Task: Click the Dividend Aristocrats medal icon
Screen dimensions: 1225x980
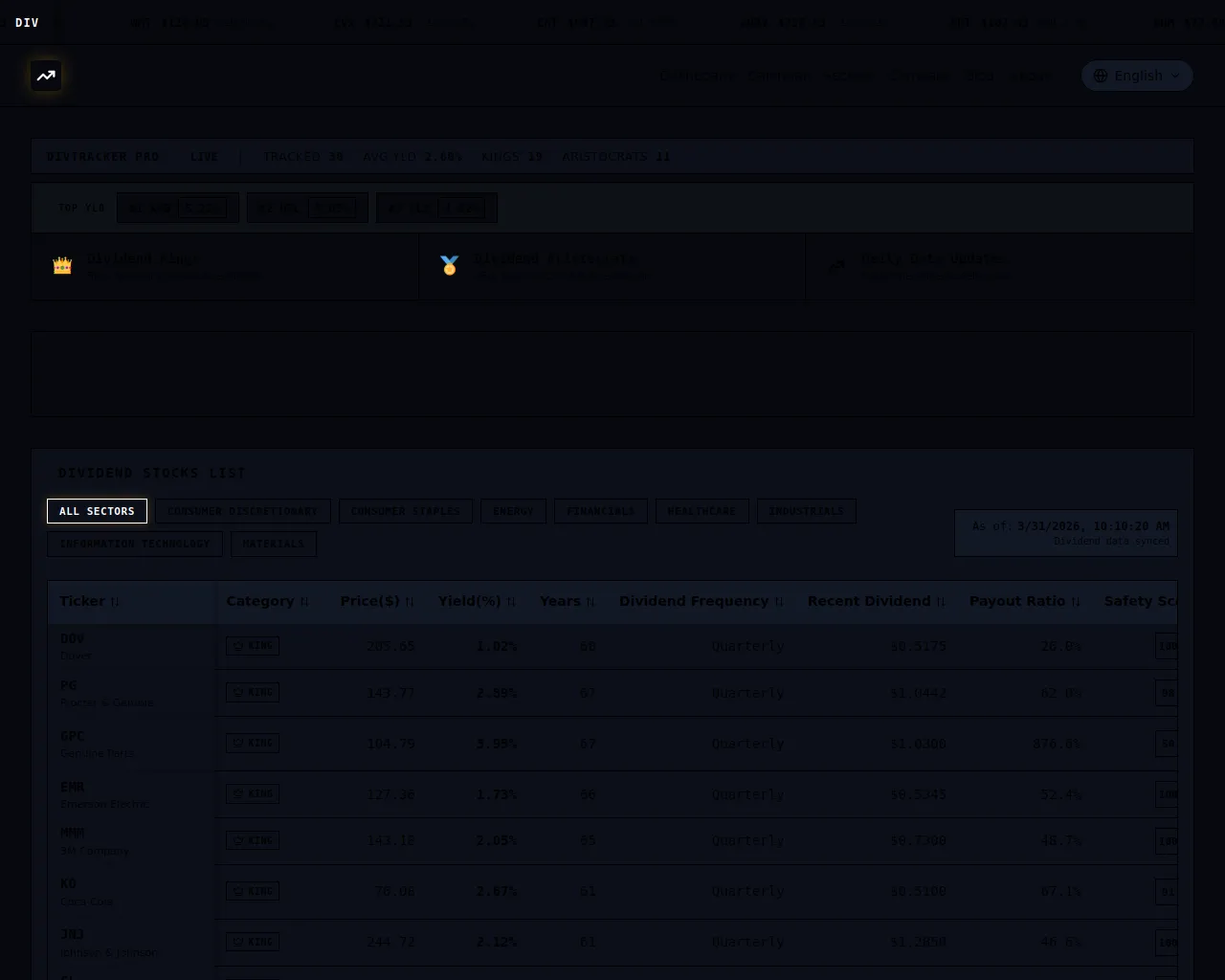Action: pyautogui.click(x=449, y=266)
